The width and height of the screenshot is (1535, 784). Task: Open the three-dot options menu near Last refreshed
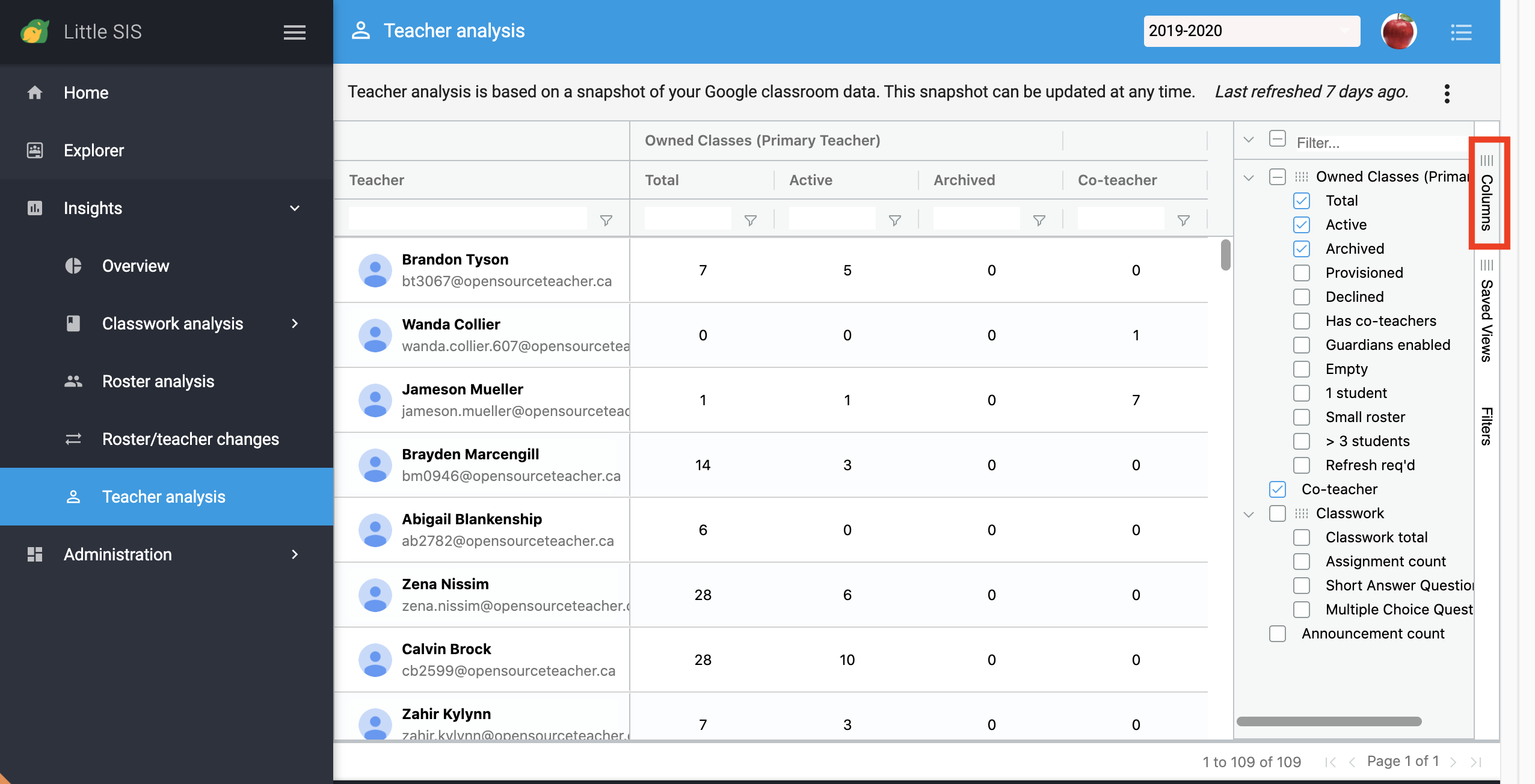pyautogui.click(x=1447, y=93)
